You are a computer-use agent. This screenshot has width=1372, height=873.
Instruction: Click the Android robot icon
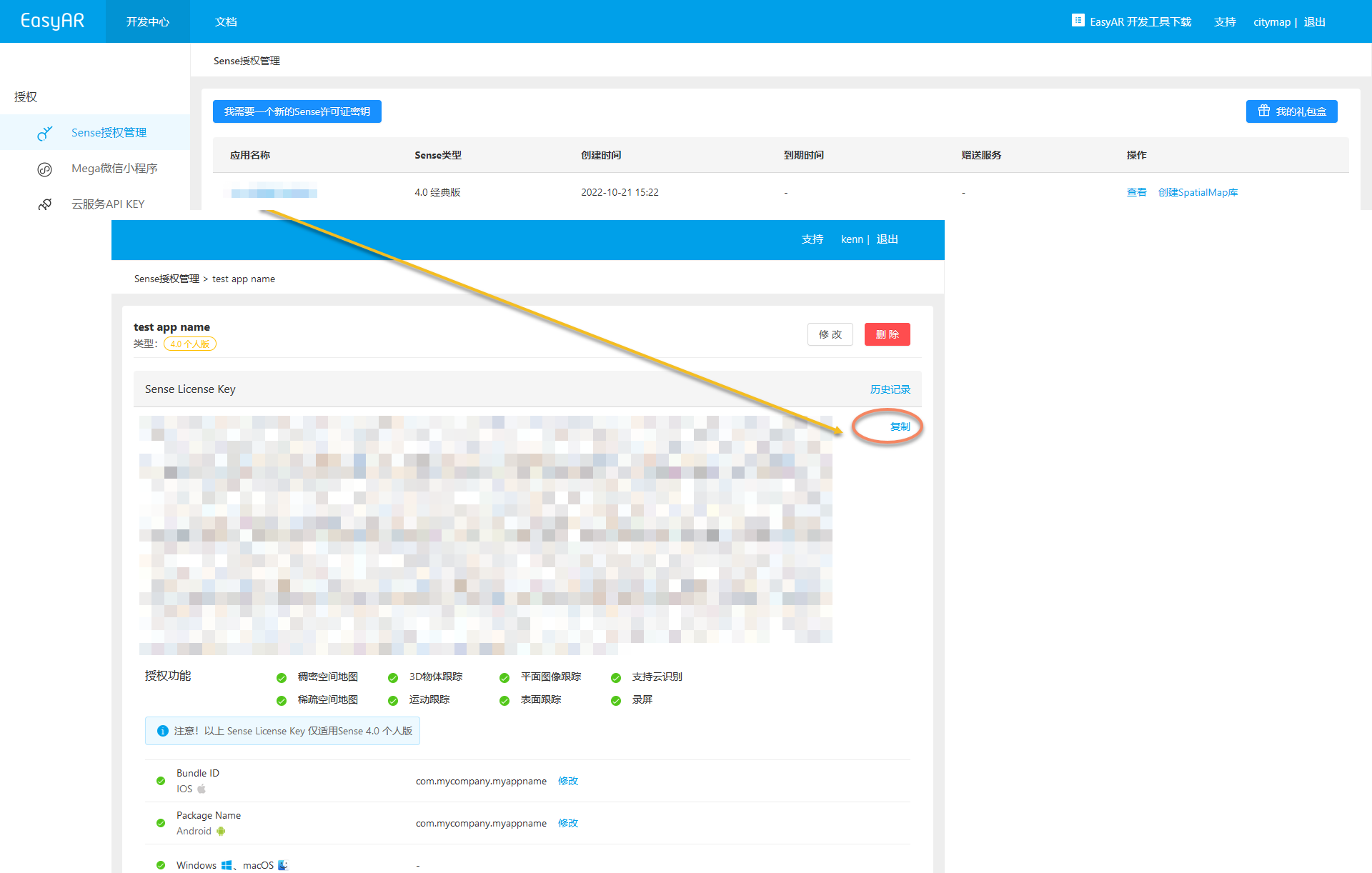click(221, 831)
